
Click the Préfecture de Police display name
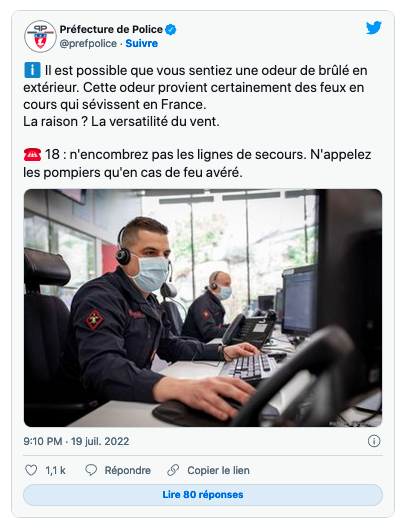pyautogui.click(x=111, y=29)
